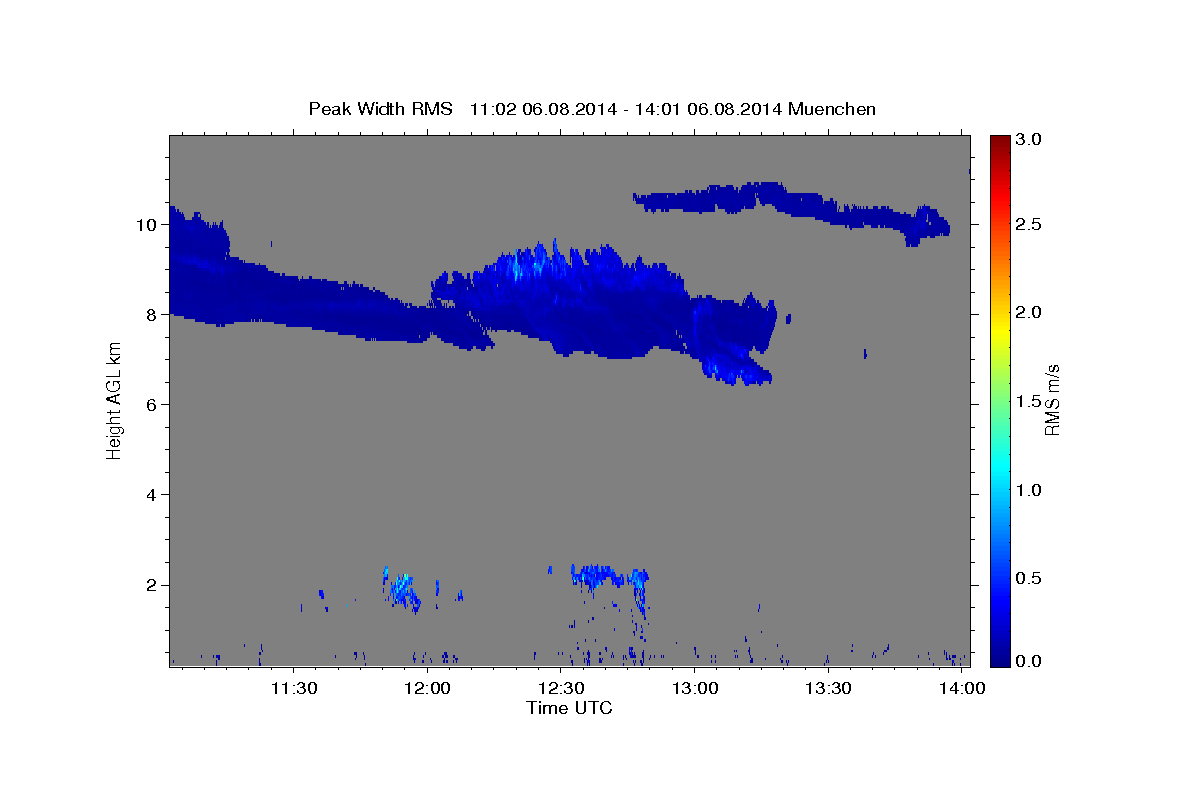Click the height tick label 2

(x=152, y=584)
